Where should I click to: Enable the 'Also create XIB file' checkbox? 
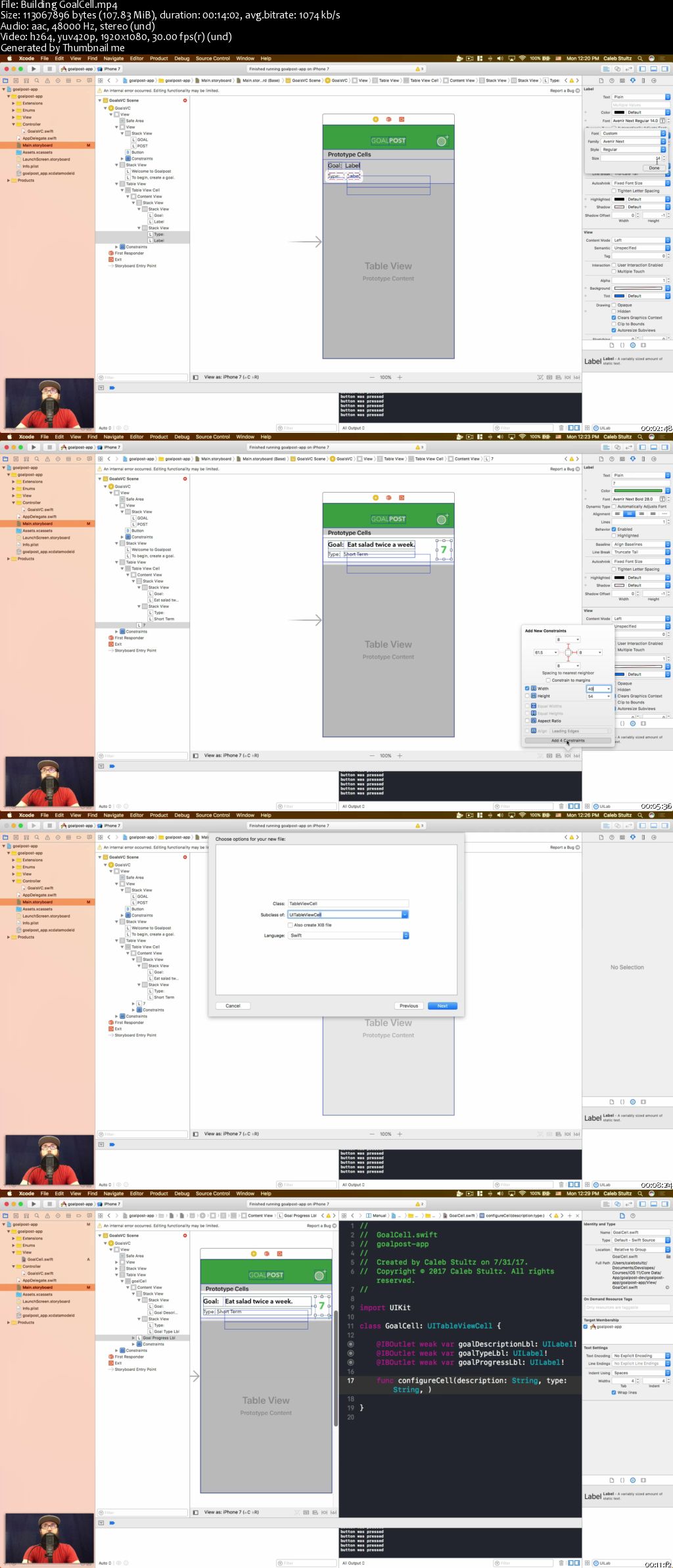290,925
